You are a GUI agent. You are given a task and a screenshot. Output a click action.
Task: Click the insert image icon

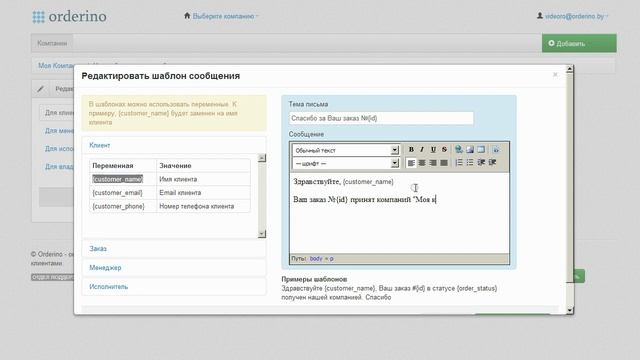(x=470, y=150)
